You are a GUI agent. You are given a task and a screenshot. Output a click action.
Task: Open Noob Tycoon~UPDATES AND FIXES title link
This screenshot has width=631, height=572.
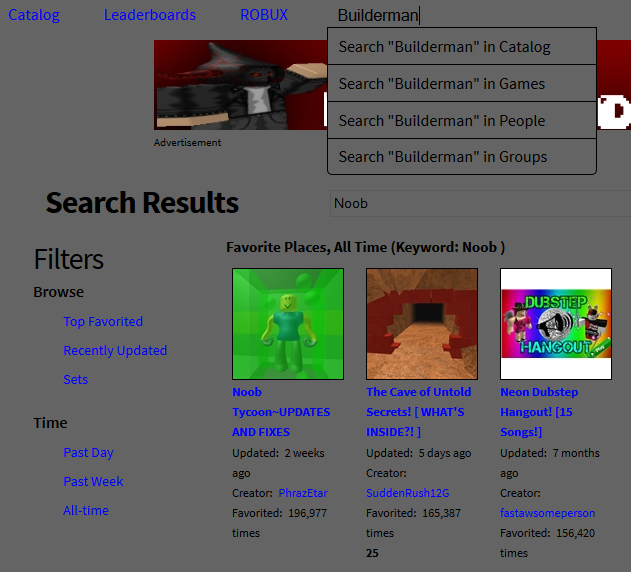click(281, 412)
